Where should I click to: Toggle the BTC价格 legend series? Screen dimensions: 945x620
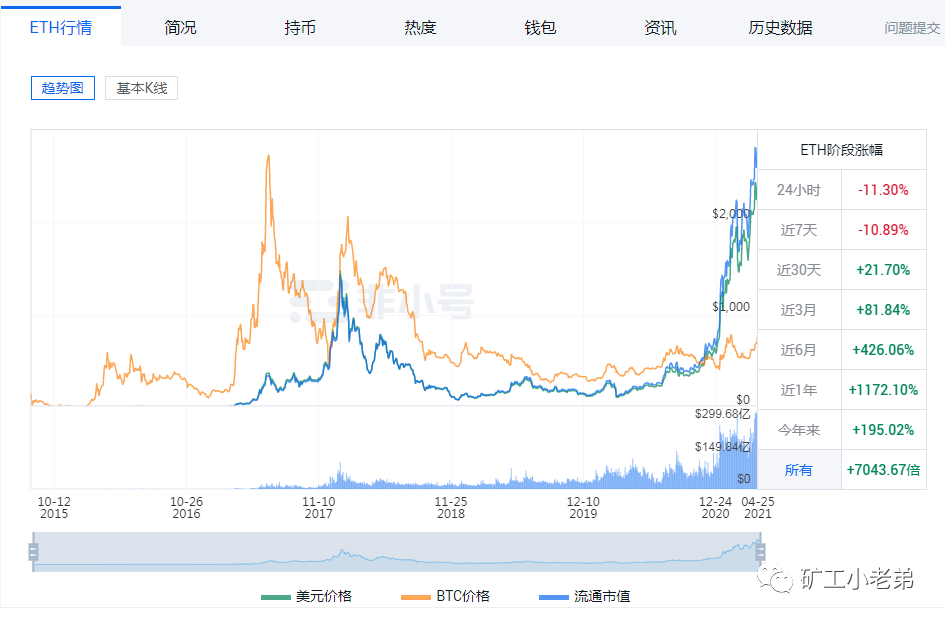click(459, 595)
